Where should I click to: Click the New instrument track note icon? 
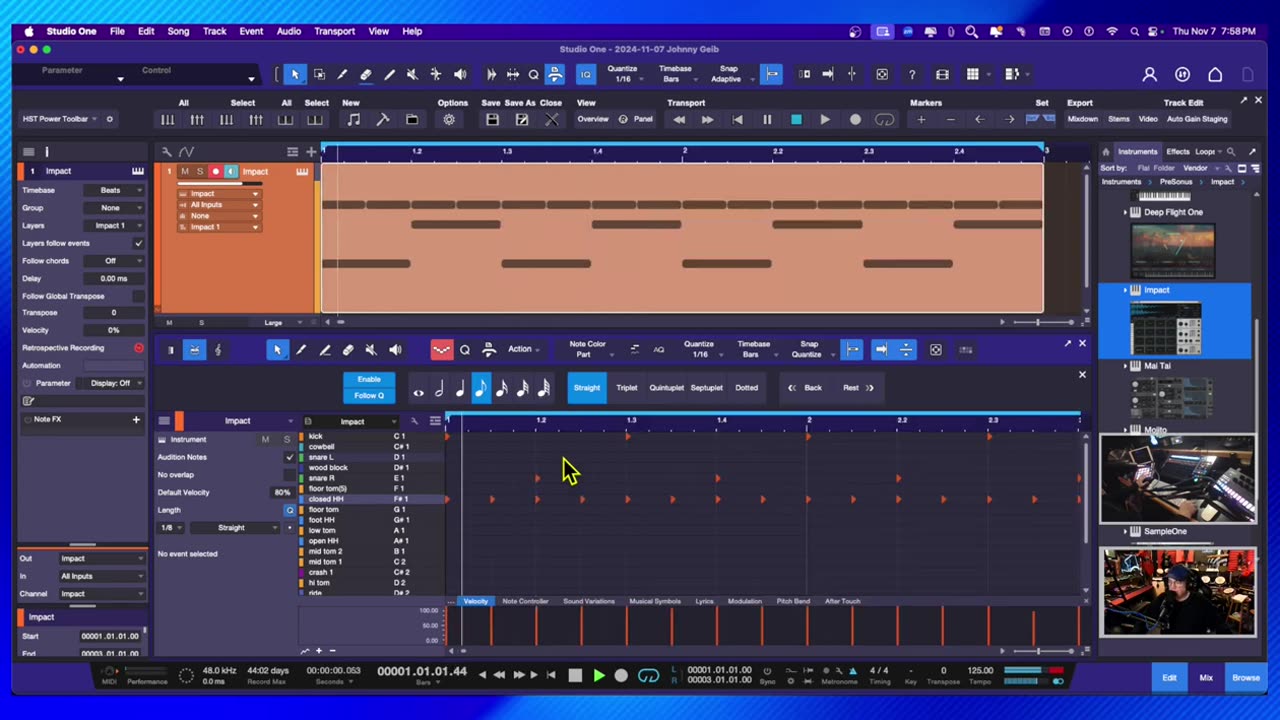pos(353,119)
